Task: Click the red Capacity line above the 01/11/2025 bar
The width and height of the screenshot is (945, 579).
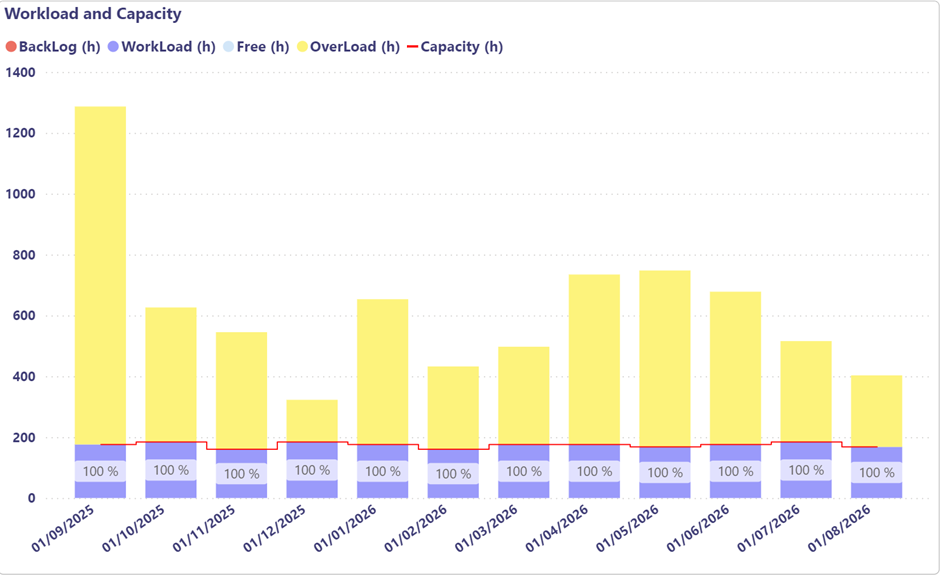Action: [241, 449]
